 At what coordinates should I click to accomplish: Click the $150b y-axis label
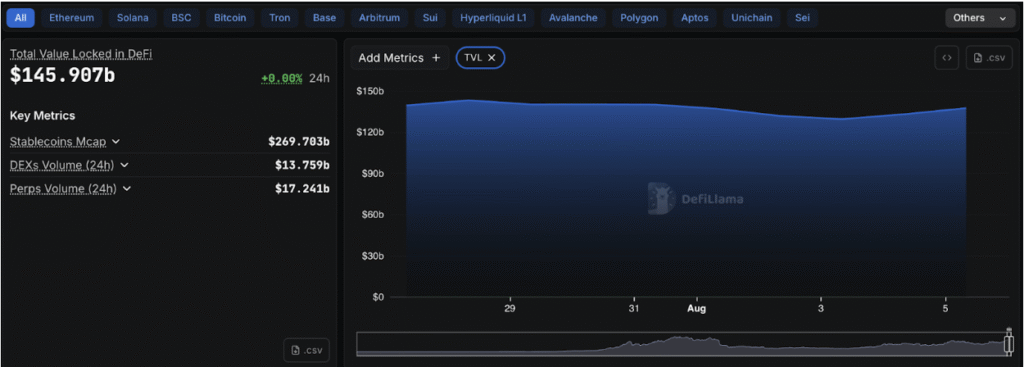coord(370,91)
